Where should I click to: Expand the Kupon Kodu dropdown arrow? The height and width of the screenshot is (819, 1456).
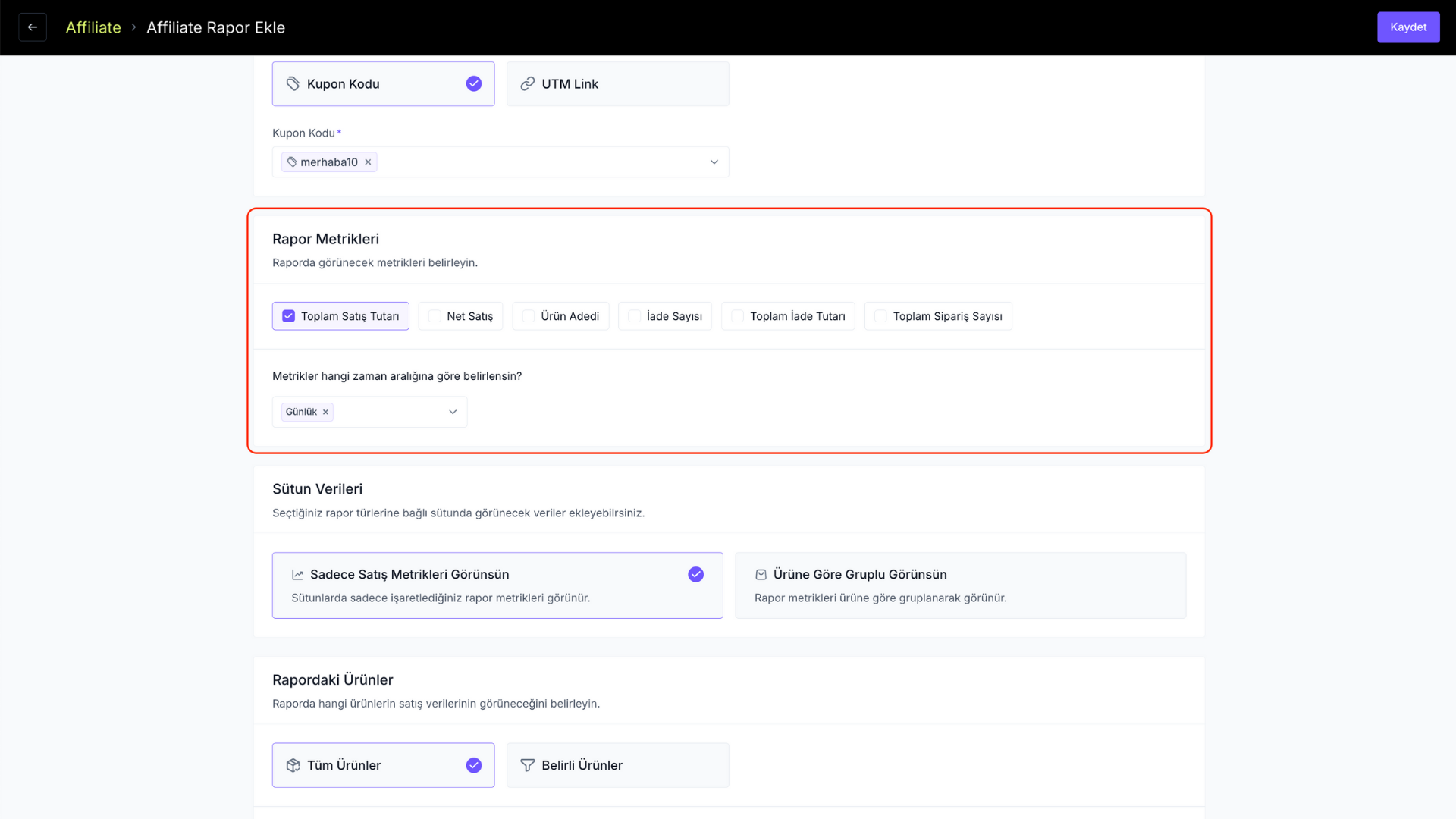[x=714, y=162]
